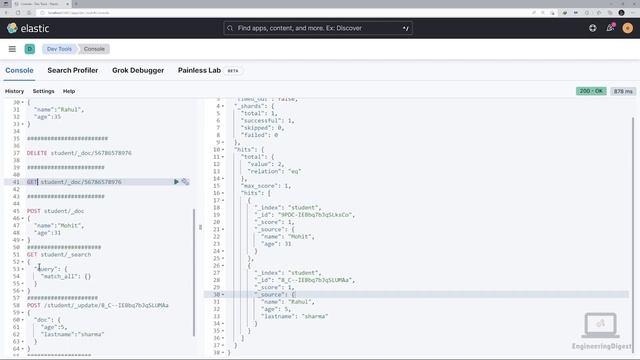Click the pane resize handle between editor and output
The height and width of the screenshot is (360, 640).
pyautogui.click(x=200, y=227)
